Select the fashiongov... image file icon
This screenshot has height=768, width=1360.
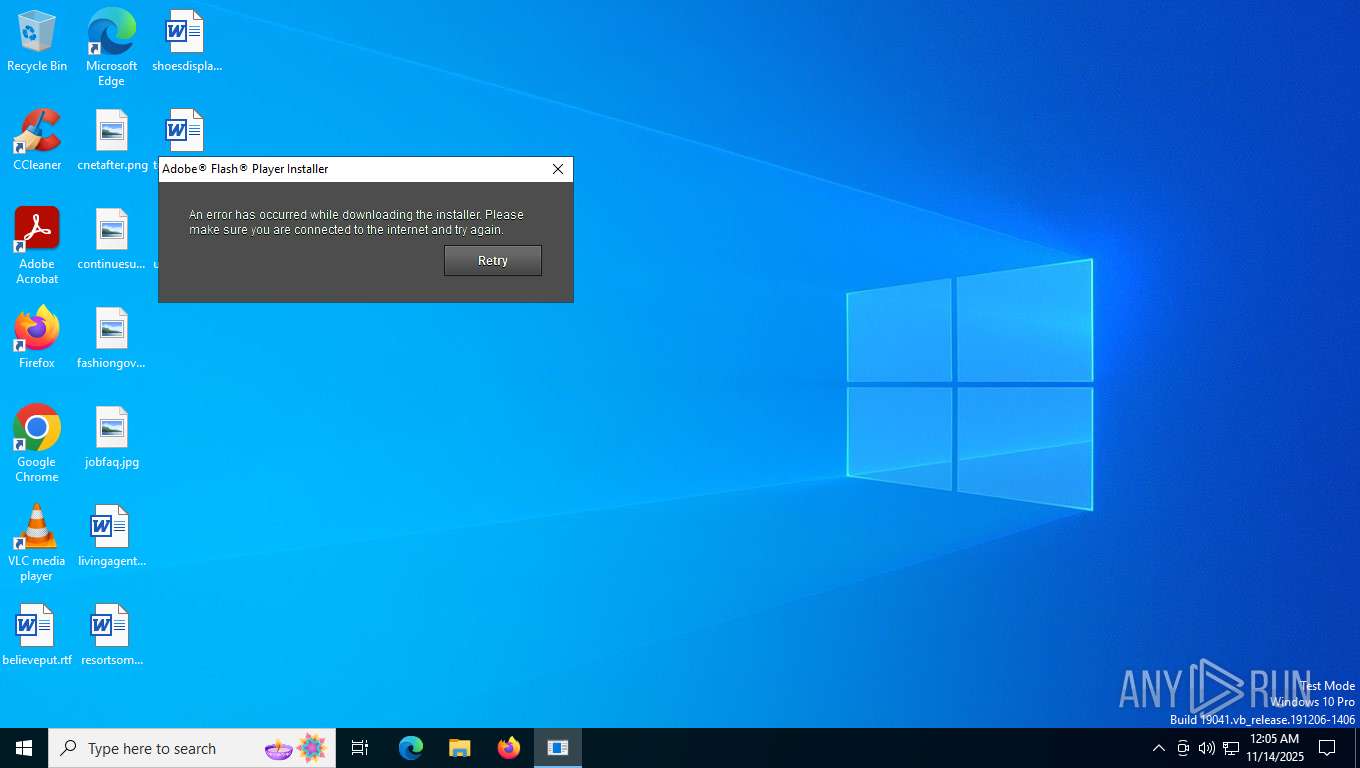tap(112, 338)
